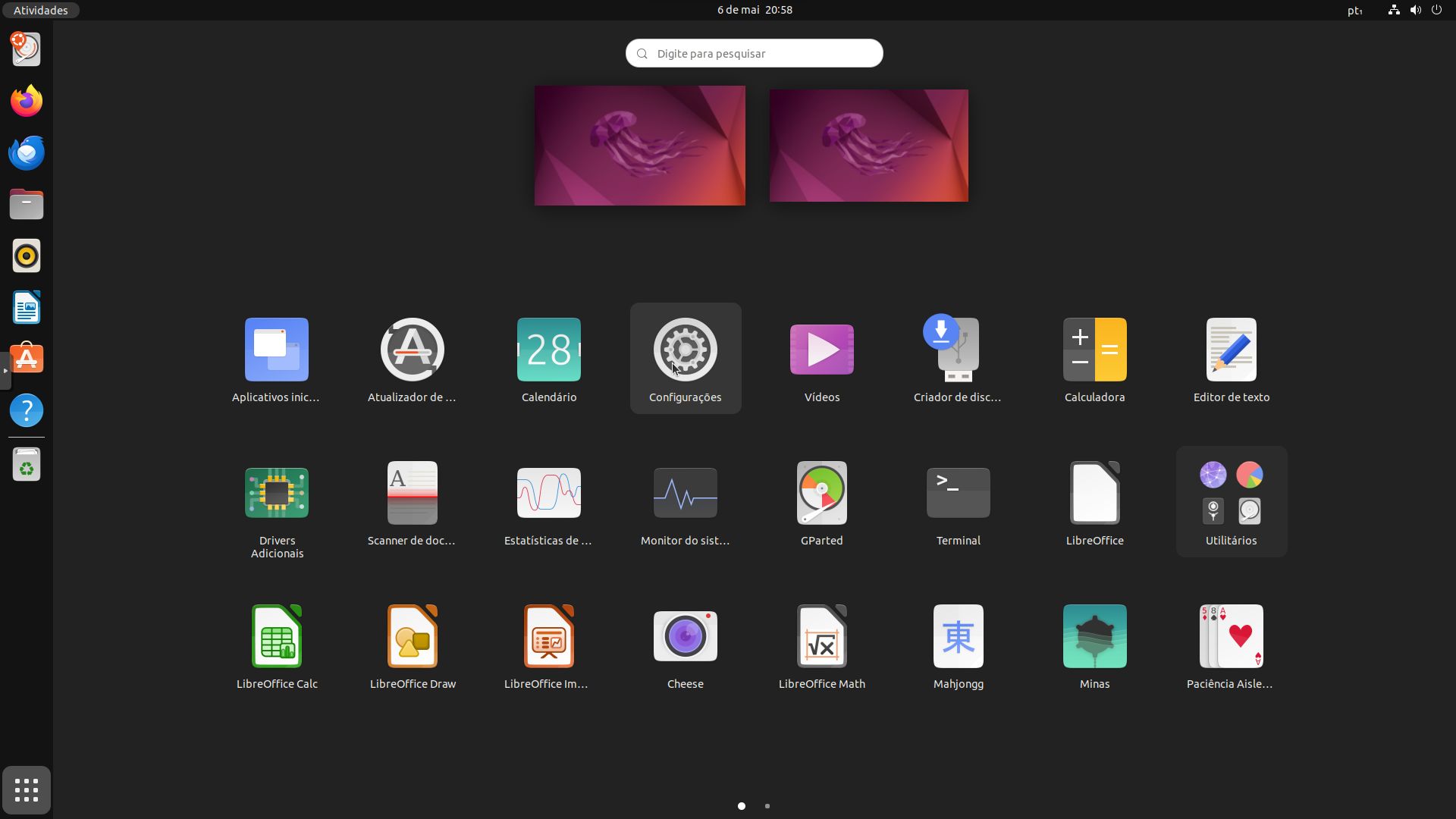Viewport: 1456px width, 819px height.
Task: Switch to the second apps page dot
Action: click(x=767, y=806)
